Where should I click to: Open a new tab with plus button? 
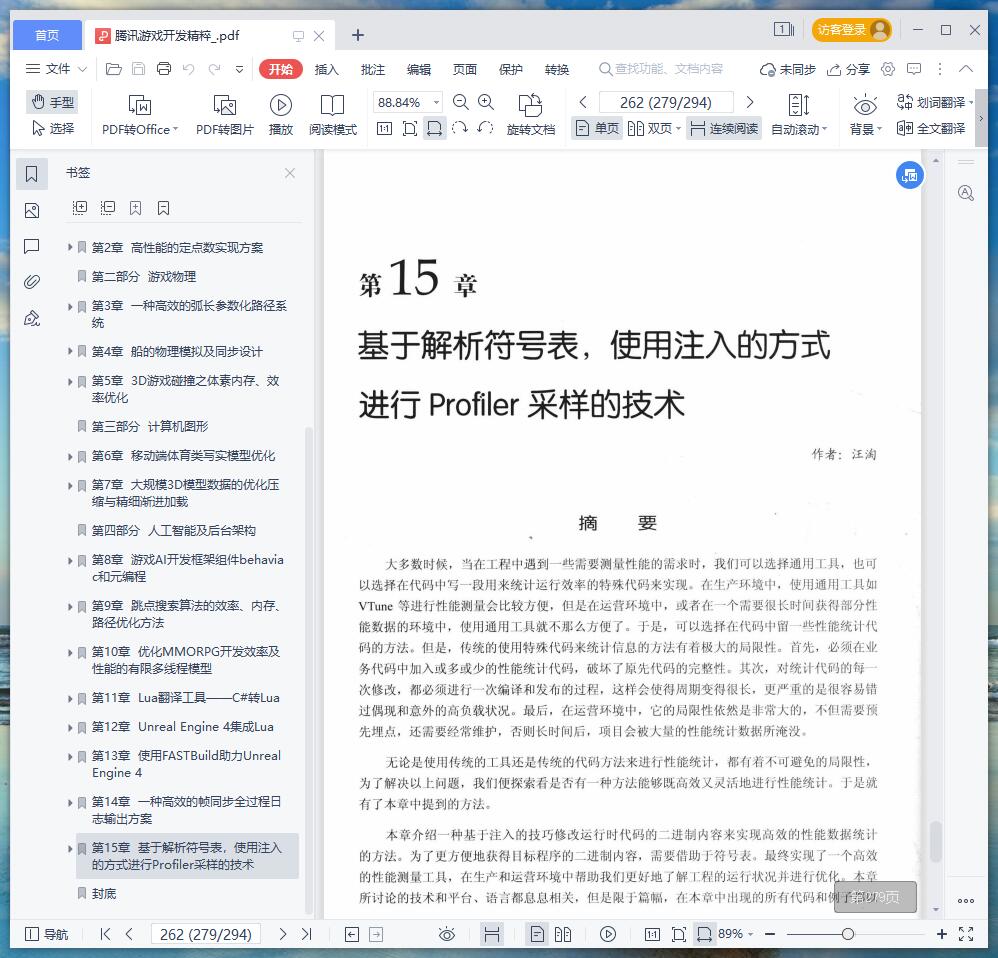tap(358, 35)
